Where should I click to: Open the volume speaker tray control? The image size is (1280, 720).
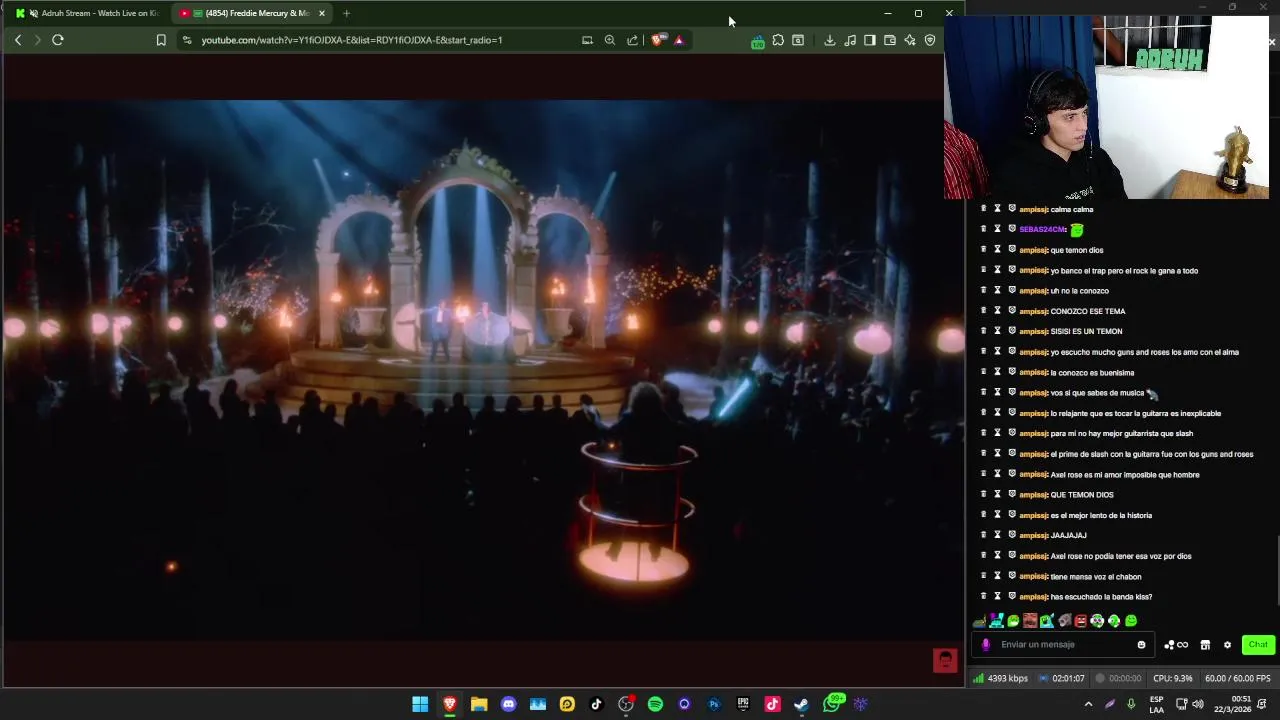[x=1198, y=704]
